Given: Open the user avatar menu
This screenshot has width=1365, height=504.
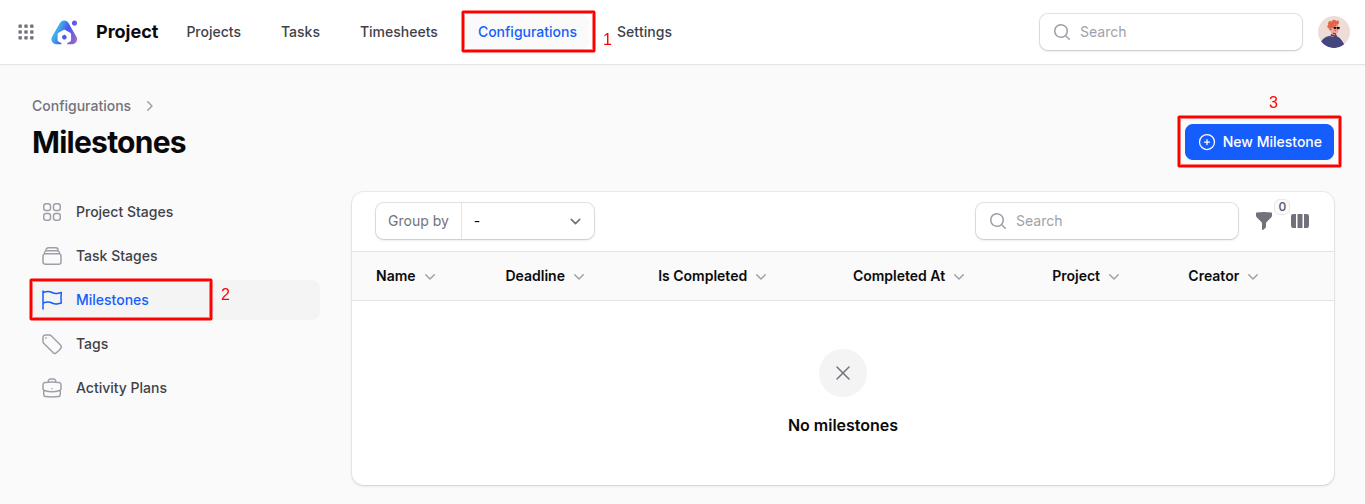Looking at the screenshot, I should coord(1333,32).
